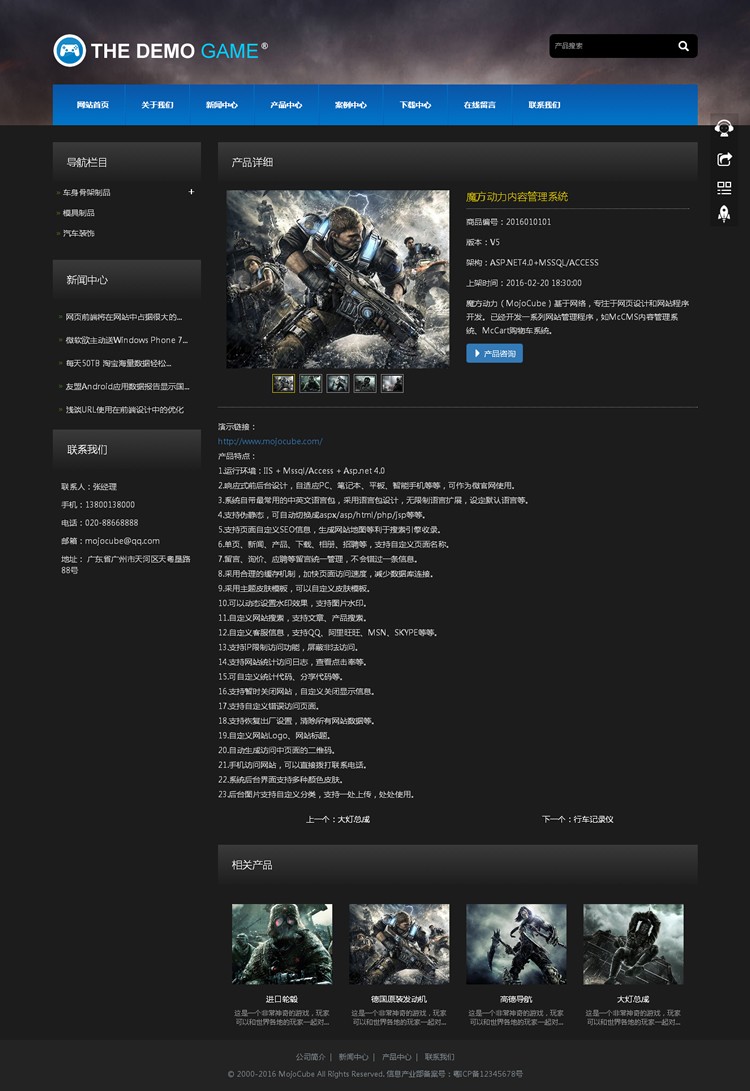The height and width of the screenshot is (1091, 750).
Task: Click THE DEMO GAME logo text
Action: 179,51
